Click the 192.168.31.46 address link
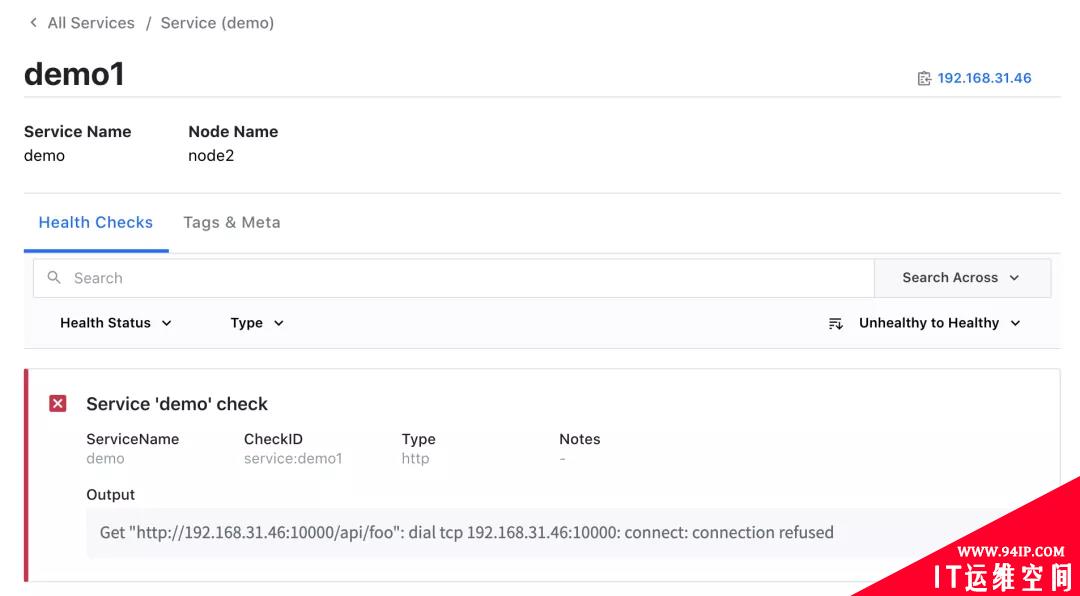 984,79
